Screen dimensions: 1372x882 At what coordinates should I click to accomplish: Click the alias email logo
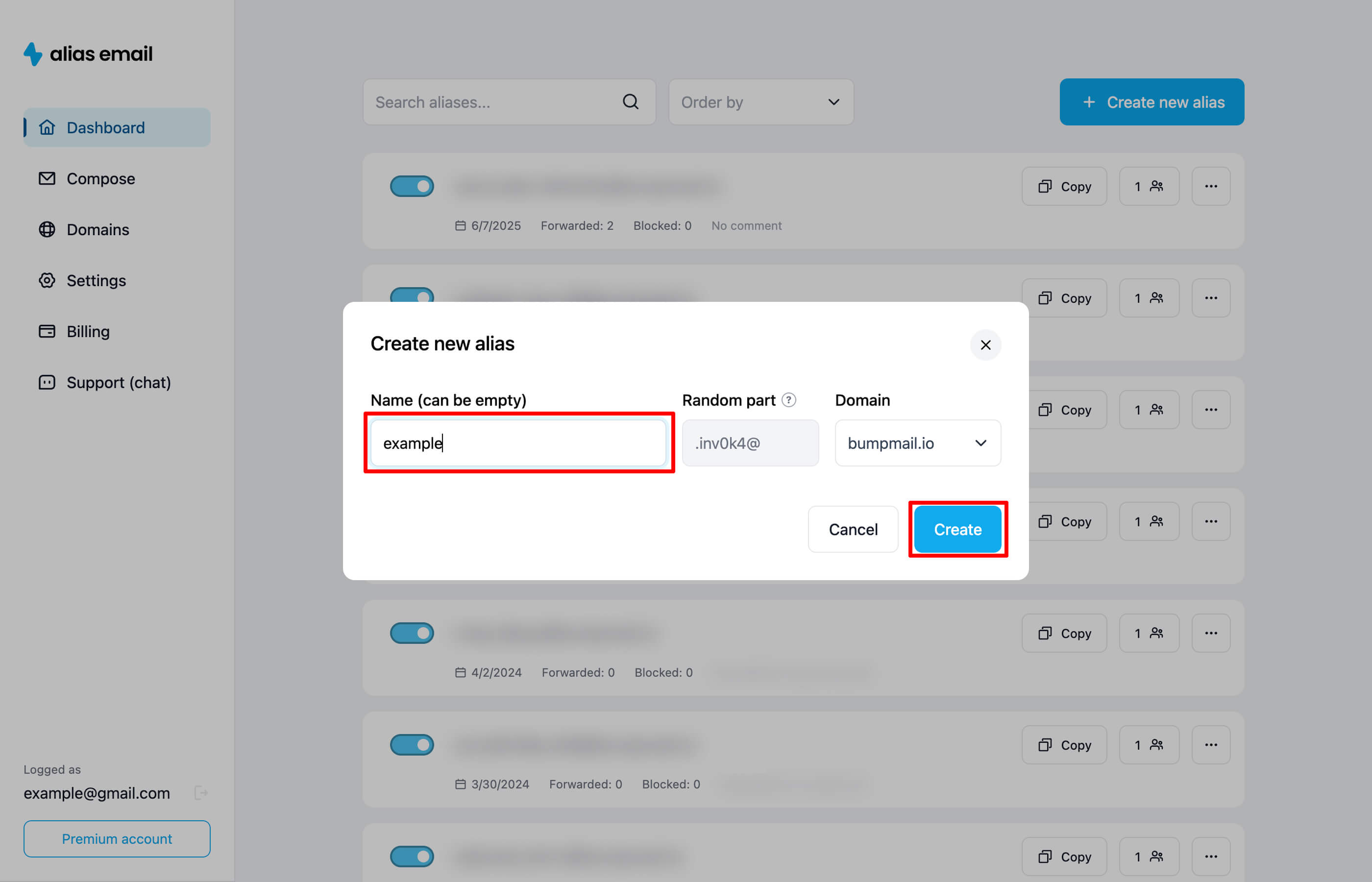[88, 54]
